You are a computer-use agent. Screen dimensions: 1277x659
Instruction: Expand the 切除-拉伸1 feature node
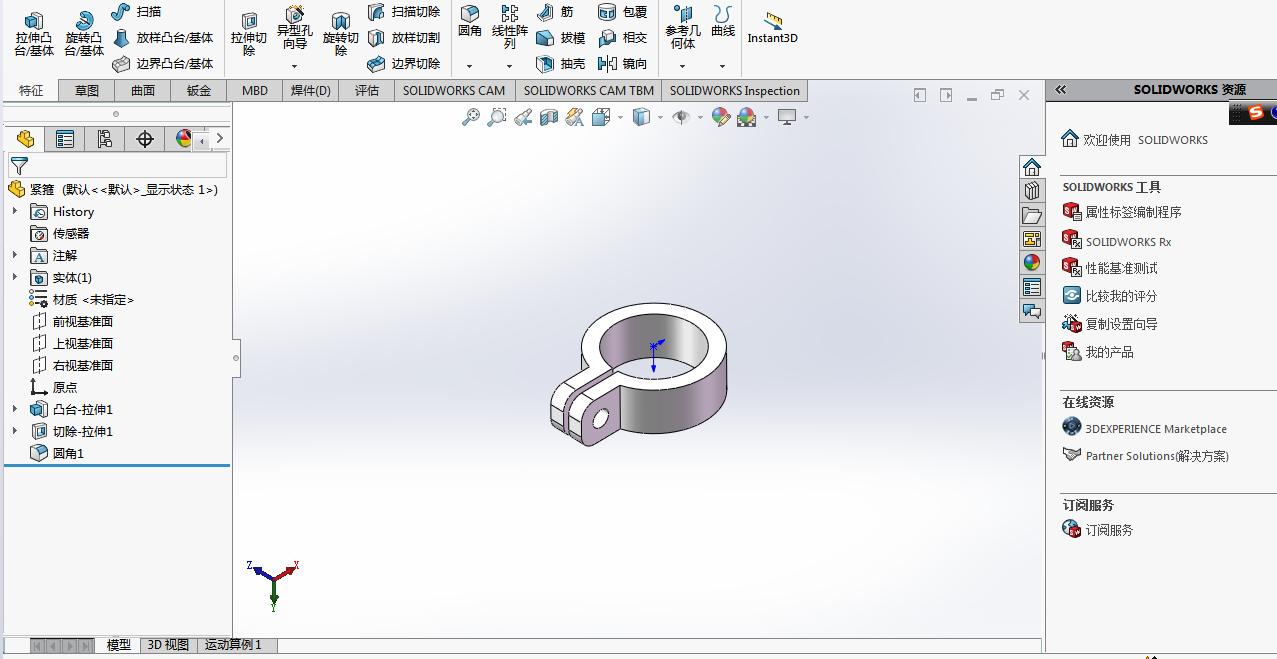15,431
